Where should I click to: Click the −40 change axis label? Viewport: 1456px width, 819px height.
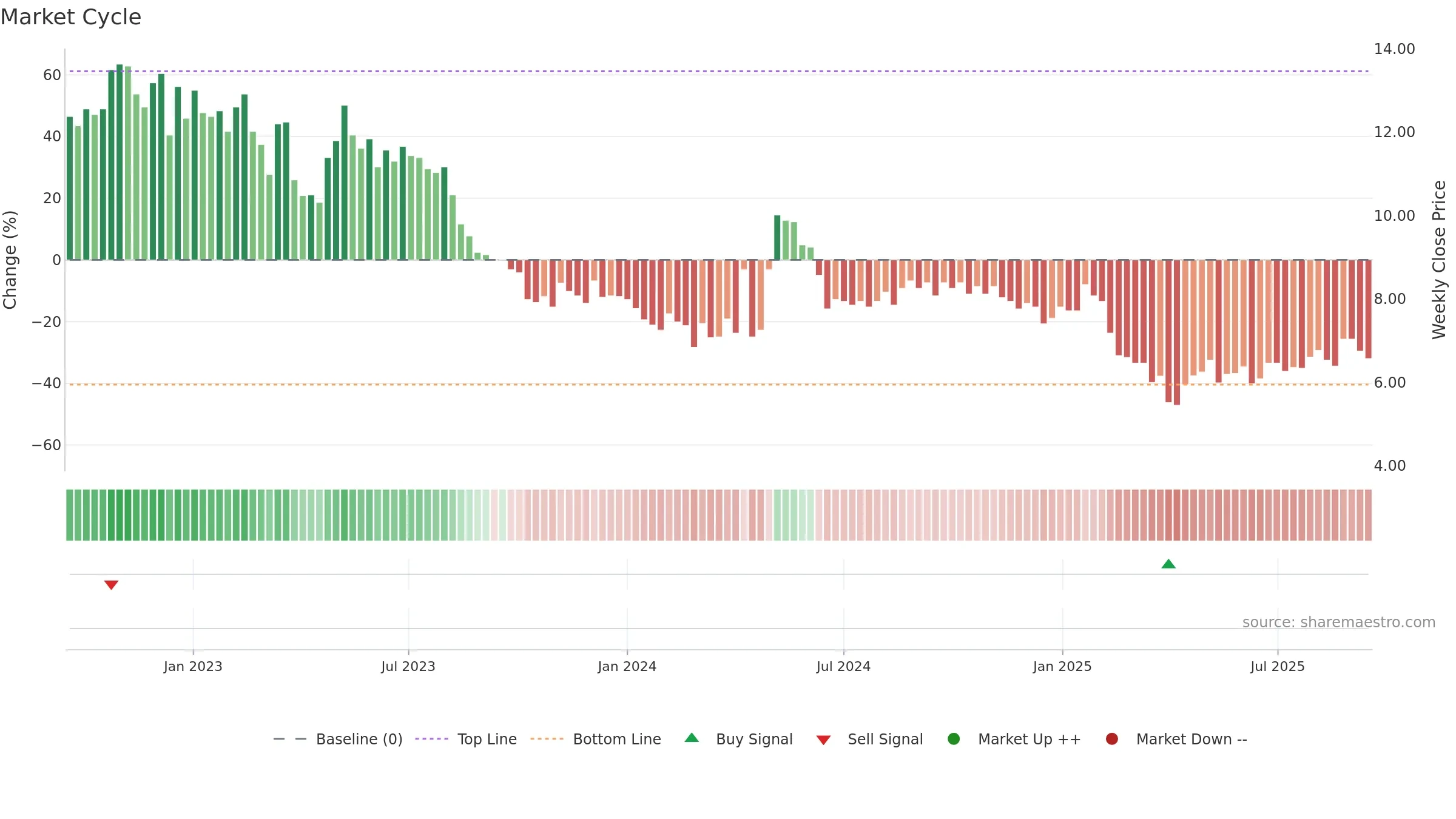pyautogui.click(x=47, y=383)
